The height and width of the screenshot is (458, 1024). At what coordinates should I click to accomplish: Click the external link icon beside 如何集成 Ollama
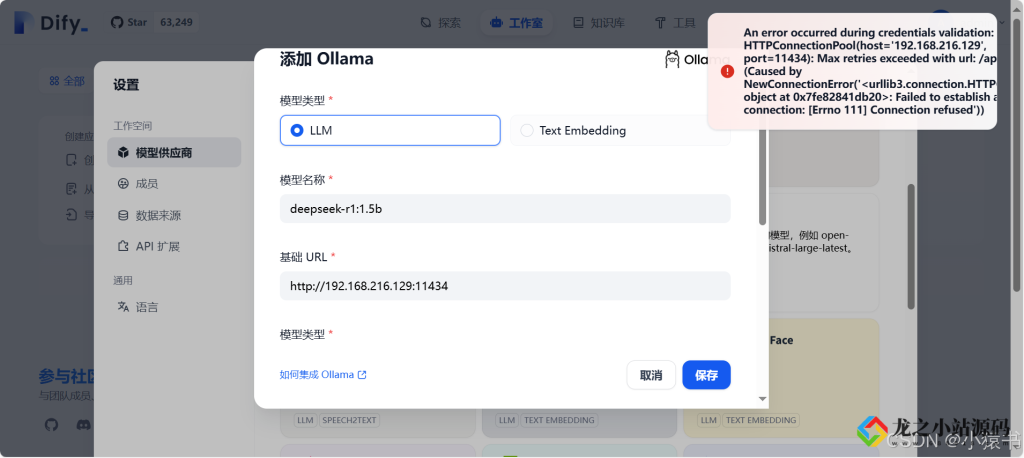pyautogui.click(x=362, y=375)
